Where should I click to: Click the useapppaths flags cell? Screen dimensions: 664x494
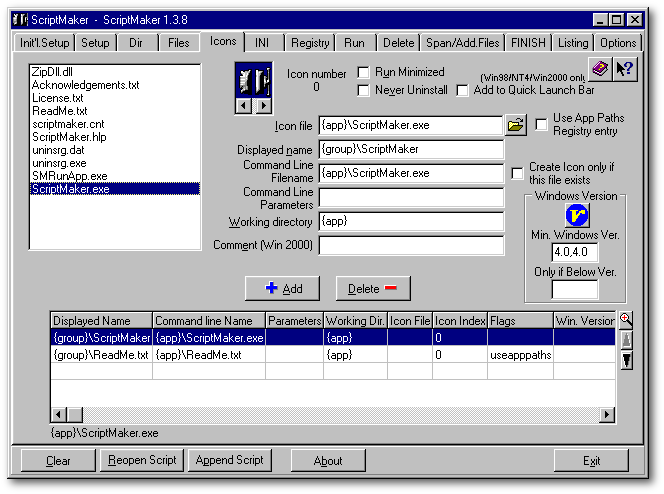520,355
